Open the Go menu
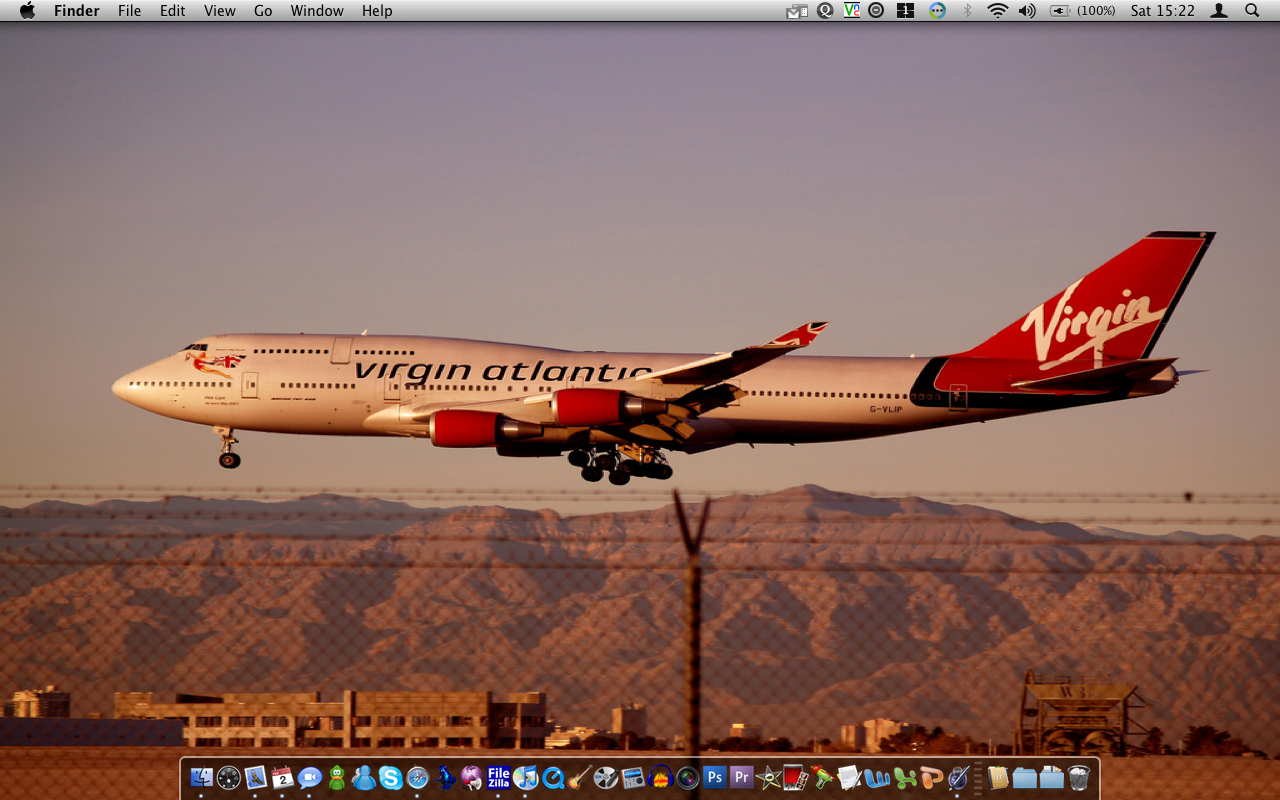 tap(263, 11)
